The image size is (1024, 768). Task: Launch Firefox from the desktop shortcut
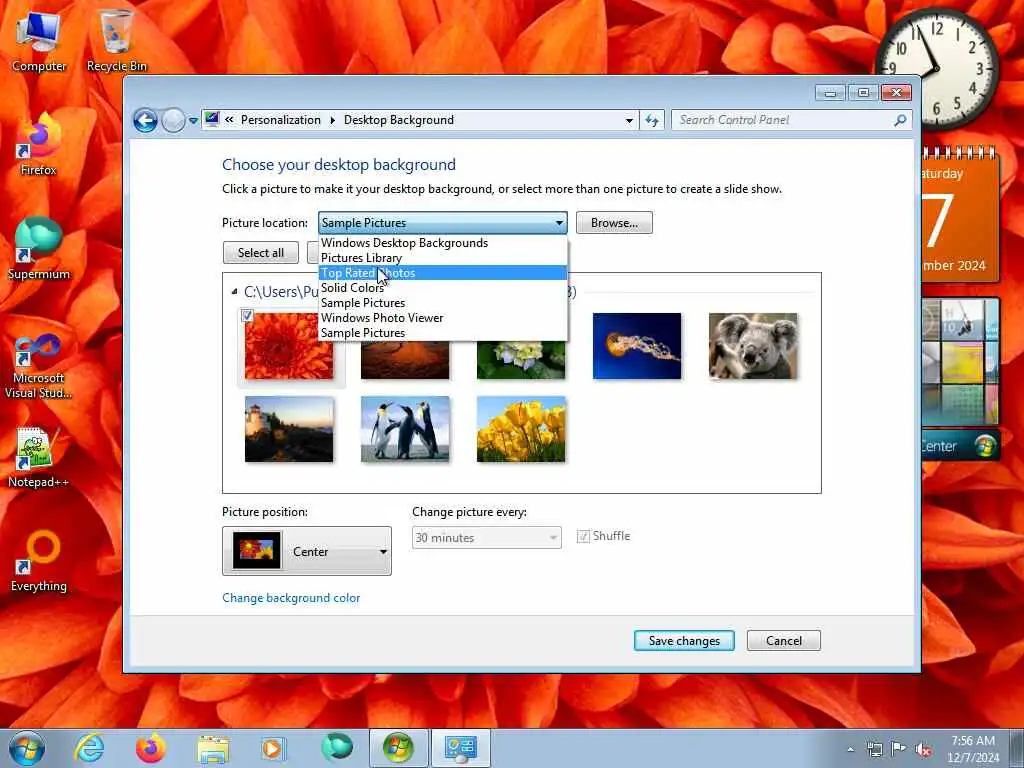(x=39, y=145)
